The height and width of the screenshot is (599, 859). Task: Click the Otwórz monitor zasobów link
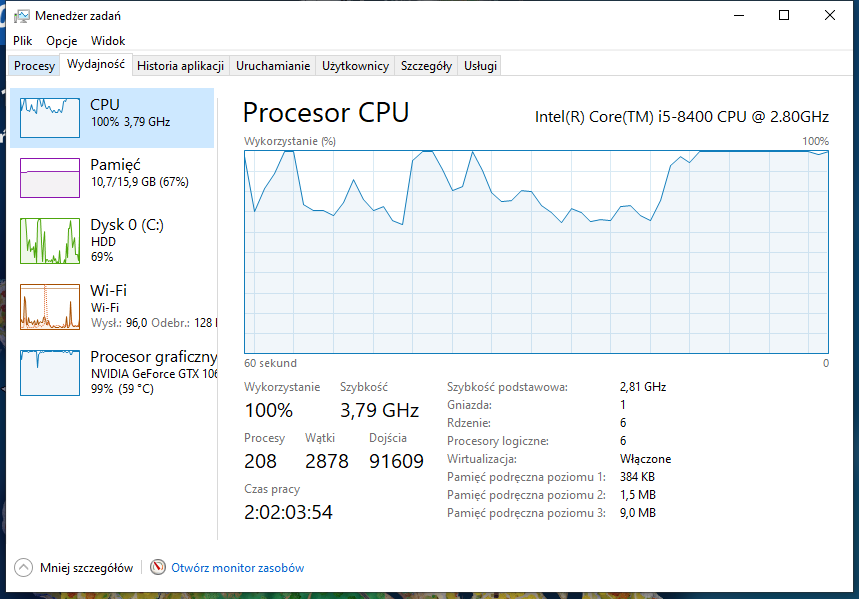click(x=238, y=568)
